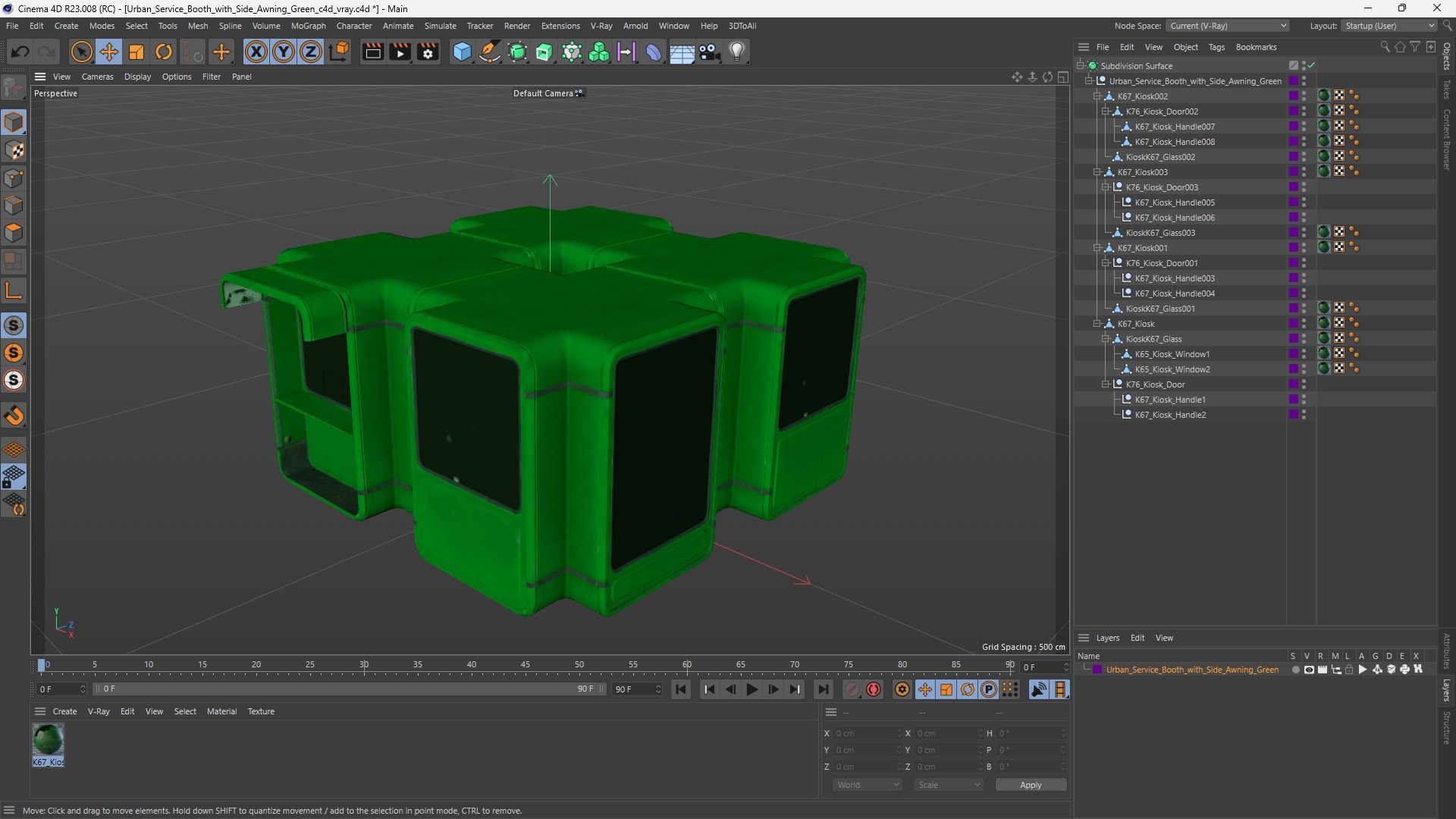Enable Record Active Objects button
The height and width of the screenshot is (819, 1456).
pyautogui.click(x=852, y=689)
